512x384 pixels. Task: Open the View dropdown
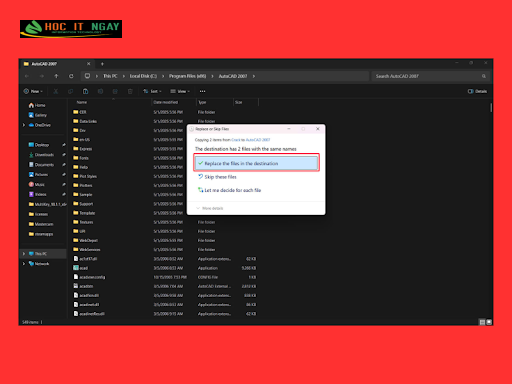coord(180,91)
